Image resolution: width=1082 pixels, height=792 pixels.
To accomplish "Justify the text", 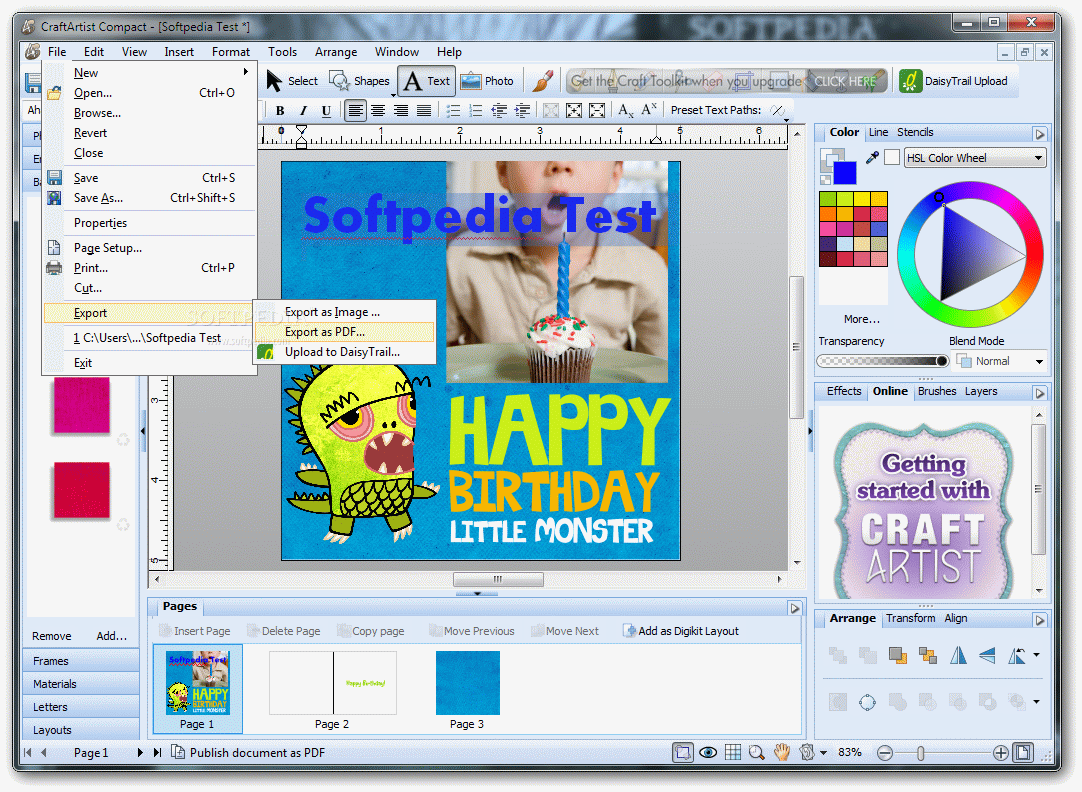I will [424, 110].
